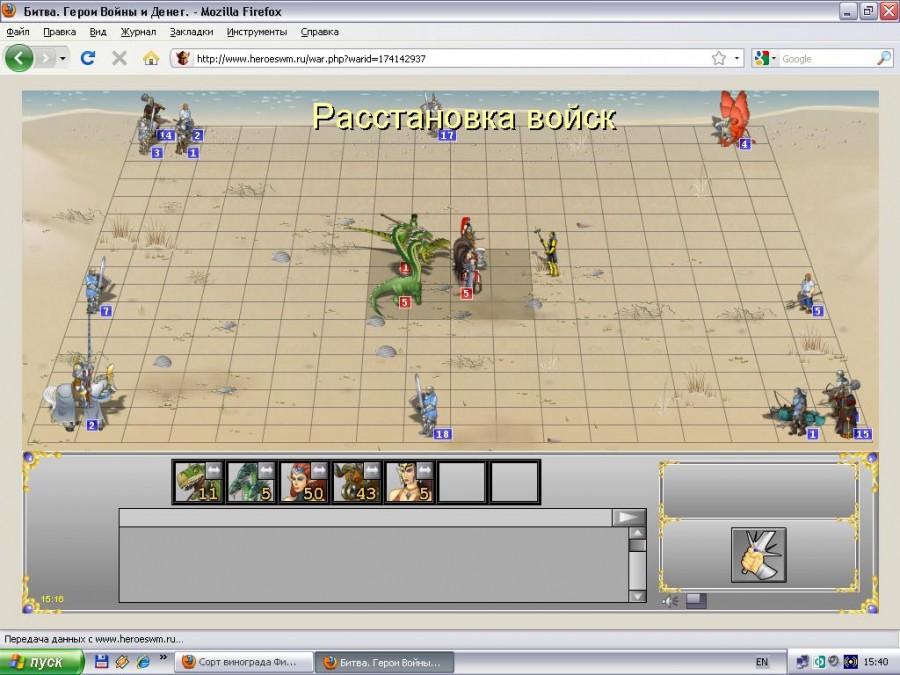Split the stack of 43 units

(371, 471)
